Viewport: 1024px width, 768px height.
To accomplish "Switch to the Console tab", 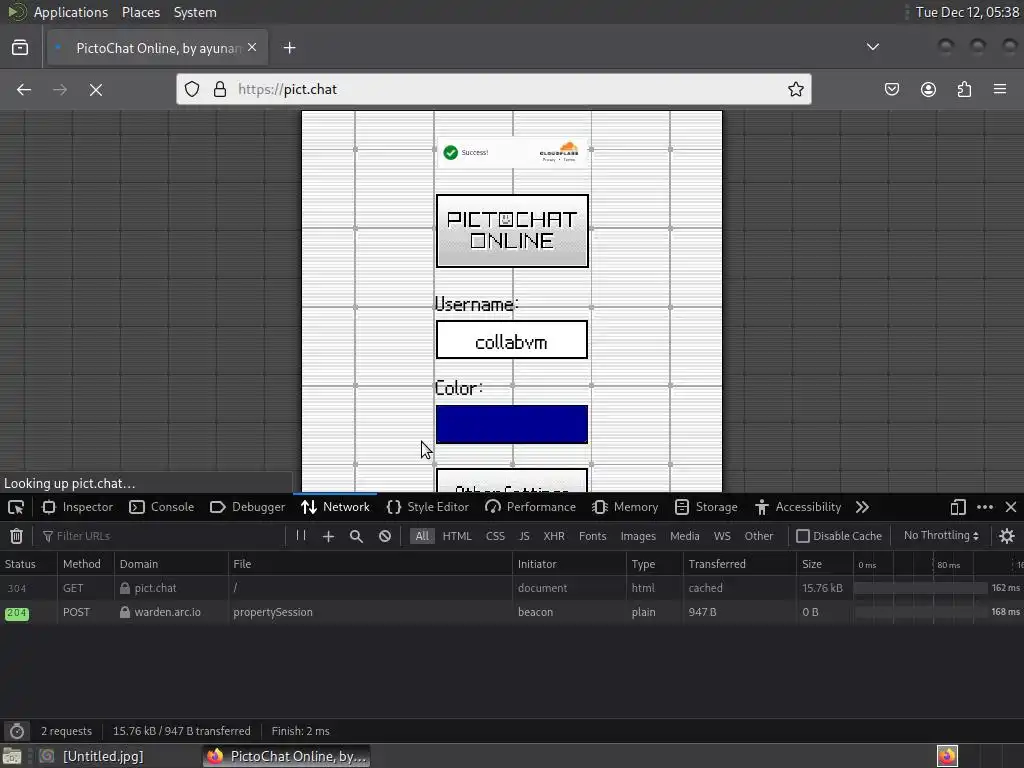I will pos(161,507).
